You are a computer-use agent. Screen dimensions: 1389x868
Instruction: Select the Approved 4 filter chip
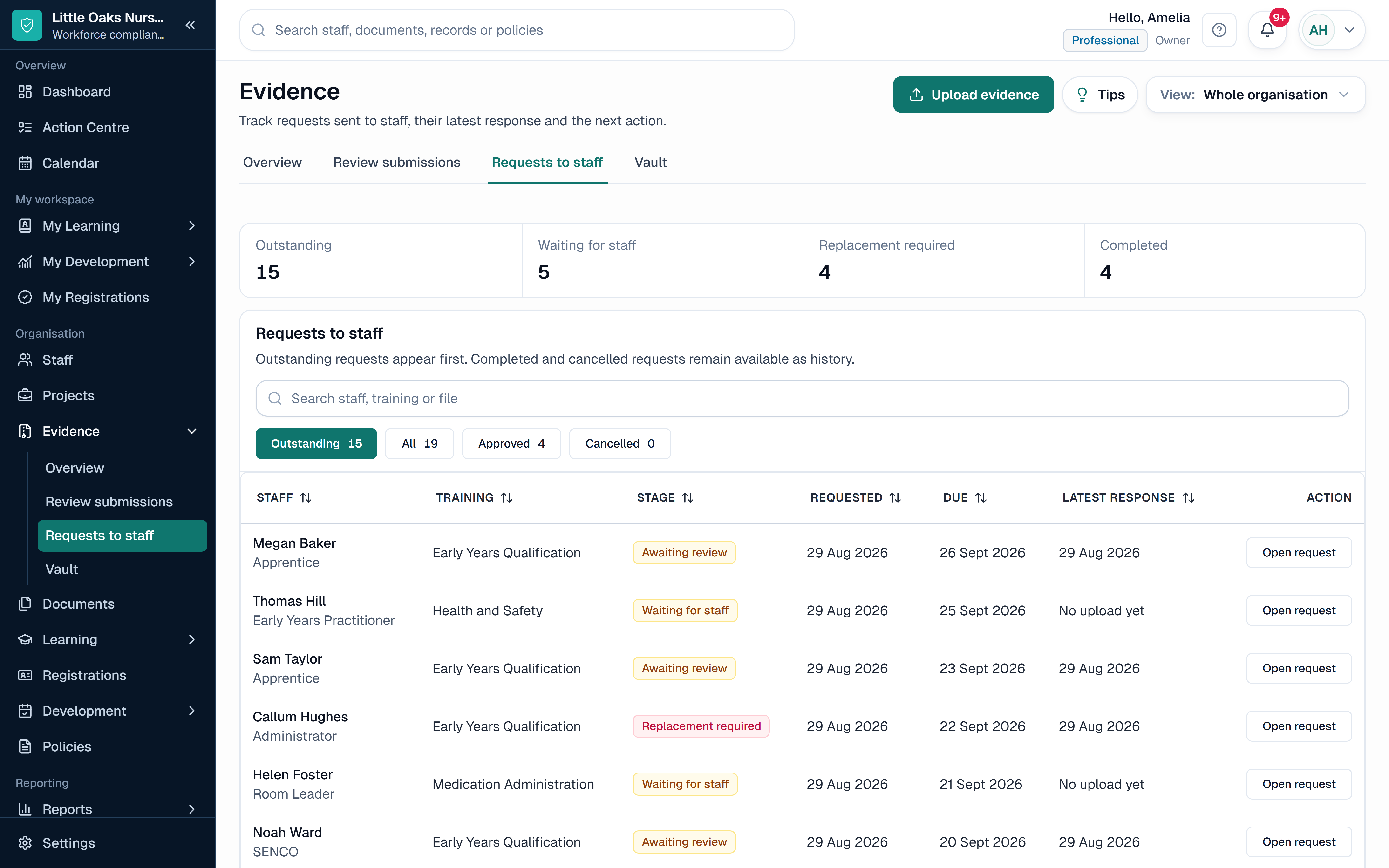click(511, 443)
